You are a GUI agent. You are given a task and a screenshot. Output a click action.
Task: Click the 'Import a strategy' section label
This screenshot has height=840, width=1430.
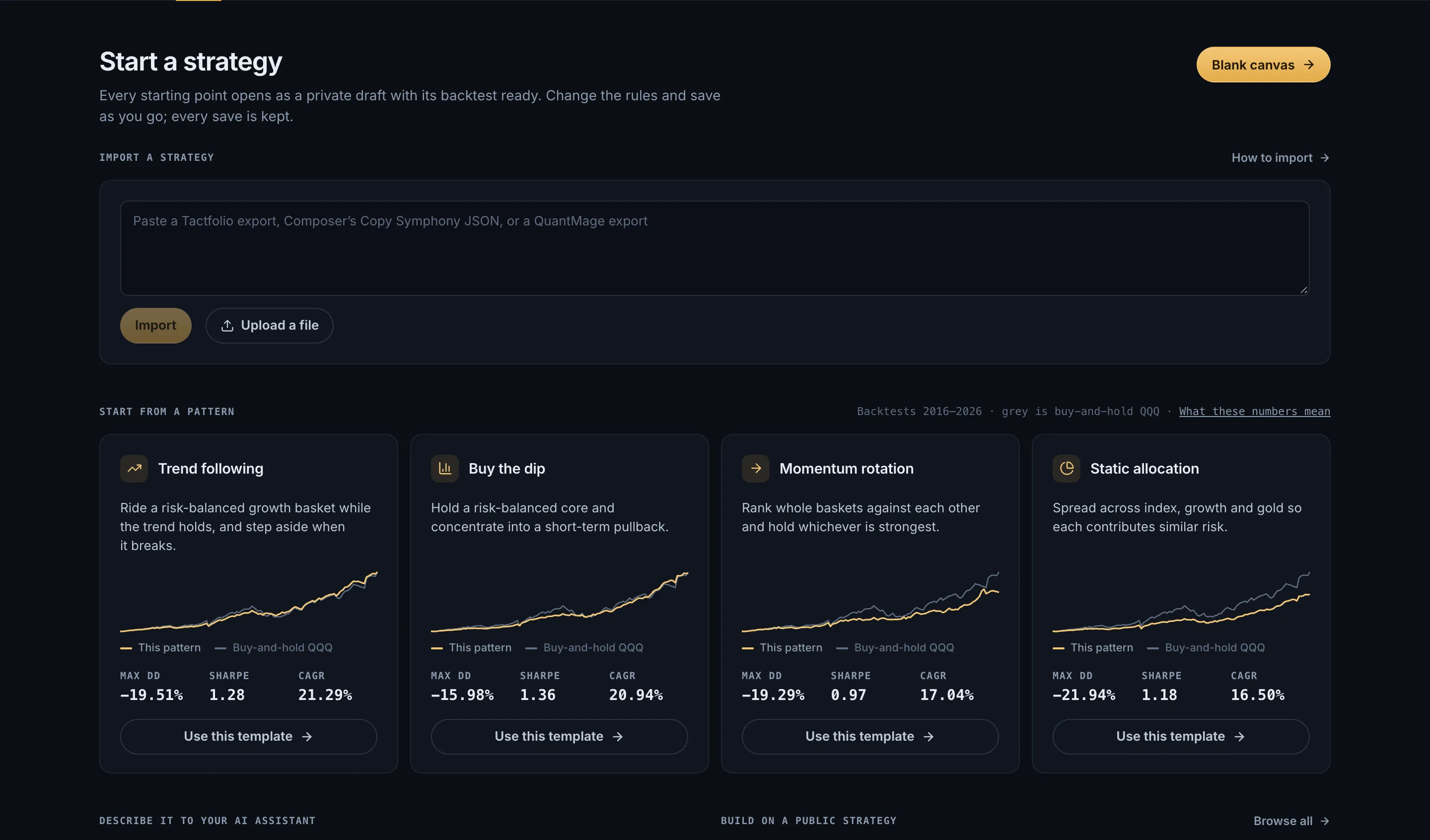(156, 157)
